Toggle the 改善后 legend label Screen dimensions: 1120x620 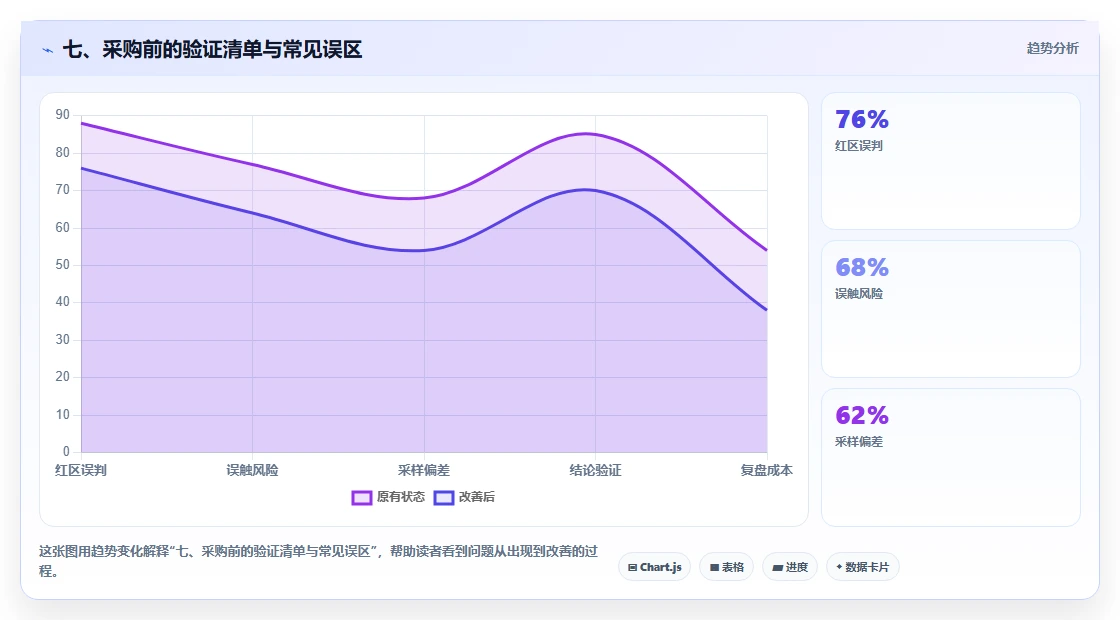point(476,496)
